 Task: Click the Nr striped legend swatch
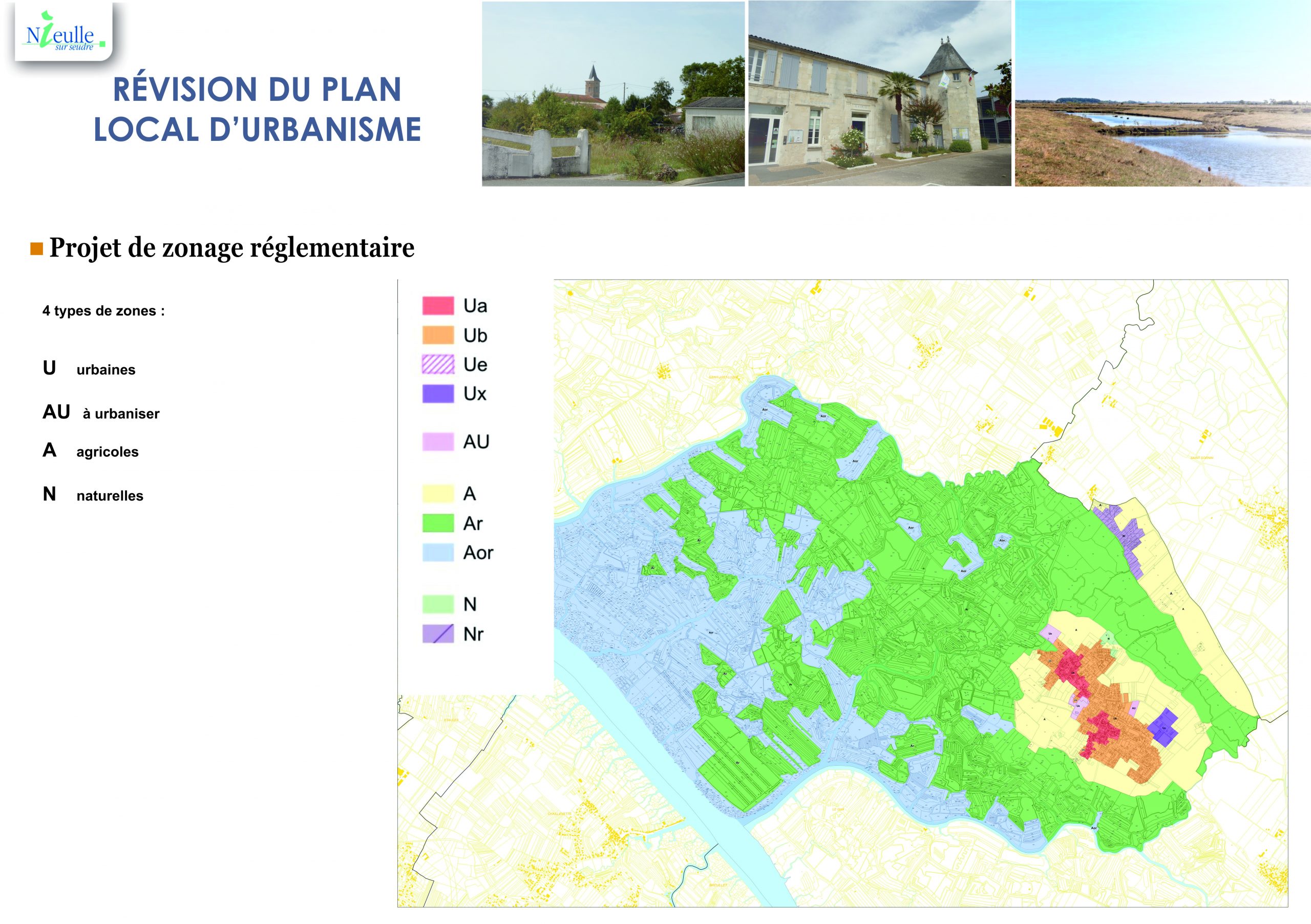tap(438, 634)
